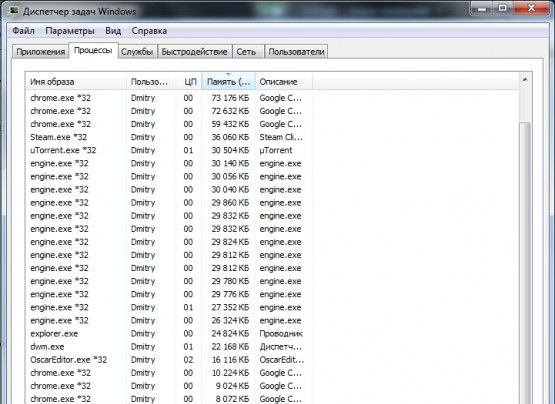Open the Вид menu
Viewport: 555px width, 404px height.
point(113,31)
